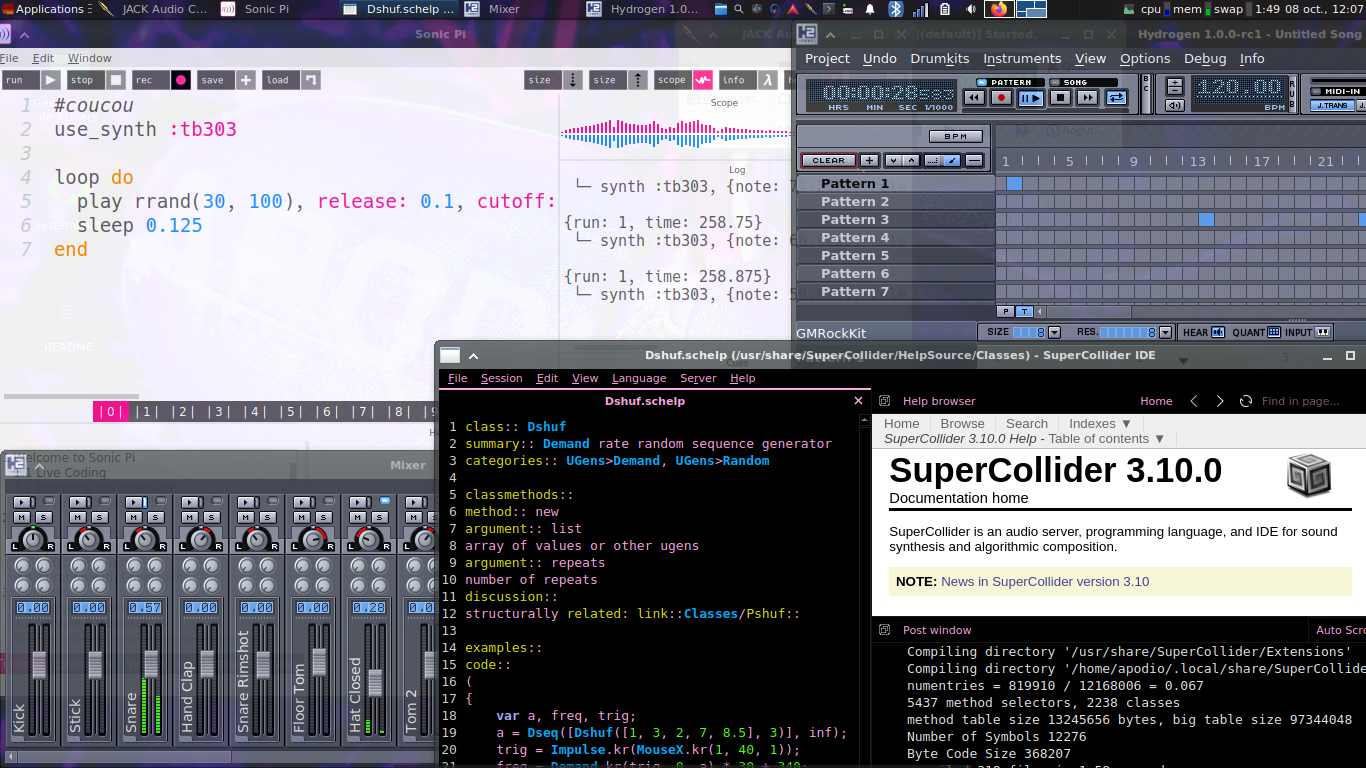Click the Hydrogen stop transport button

(1060, 98)
